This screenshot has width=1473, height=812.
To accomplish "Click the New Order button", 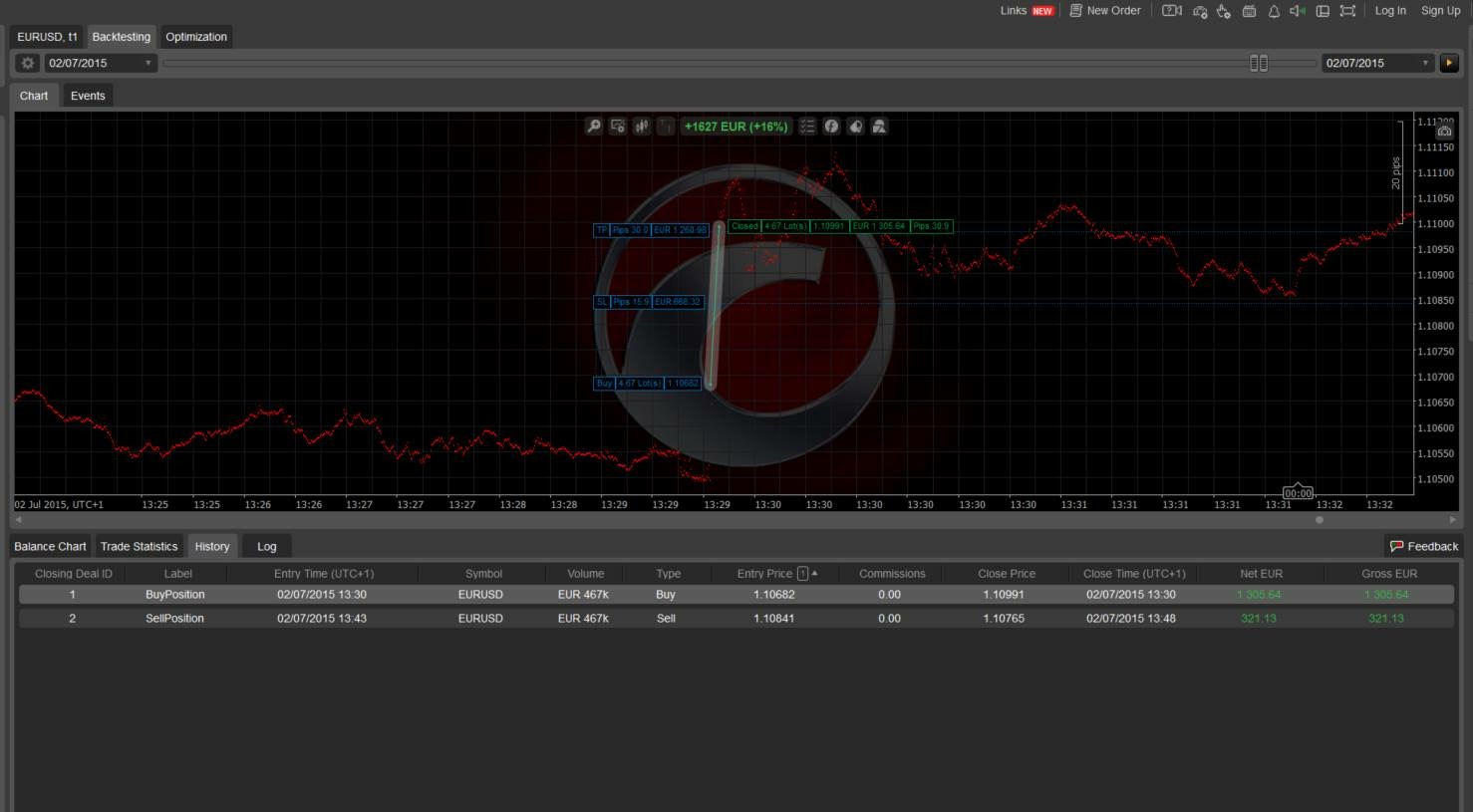I will [x=1104, y=11].
